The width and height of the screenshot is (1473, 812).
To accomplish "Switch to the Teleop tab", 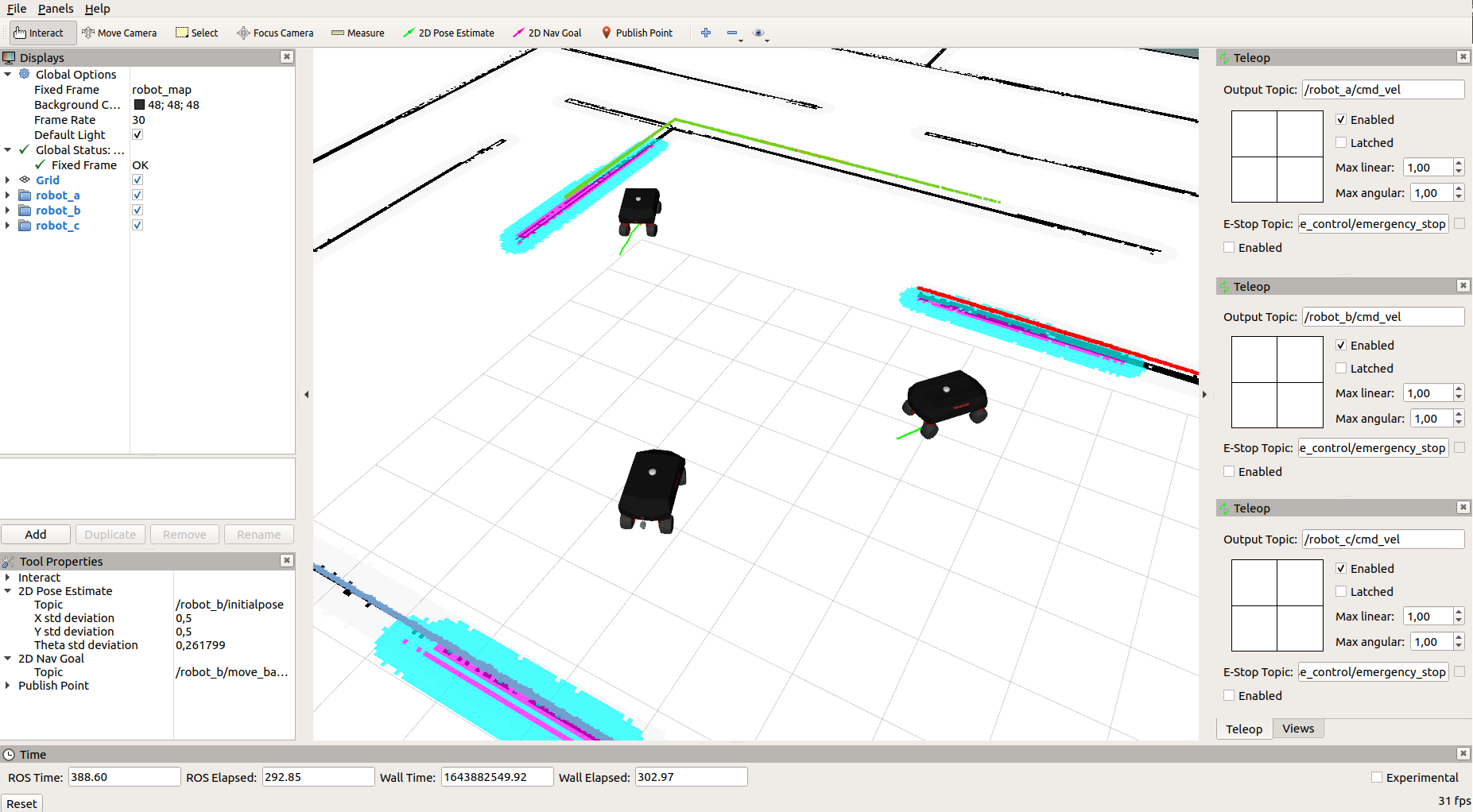I will click(x=1244, y=729).
